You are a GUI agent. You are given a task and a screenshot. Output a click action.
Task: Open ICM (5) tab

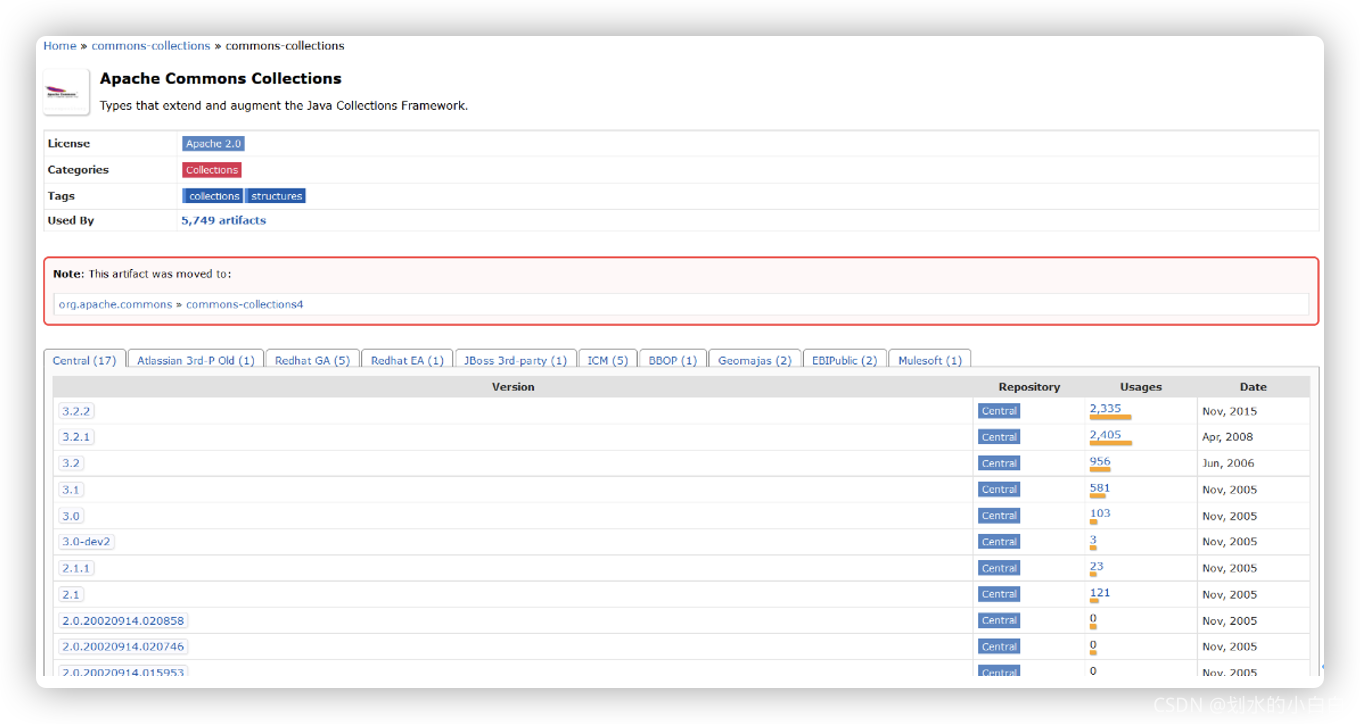608,360
